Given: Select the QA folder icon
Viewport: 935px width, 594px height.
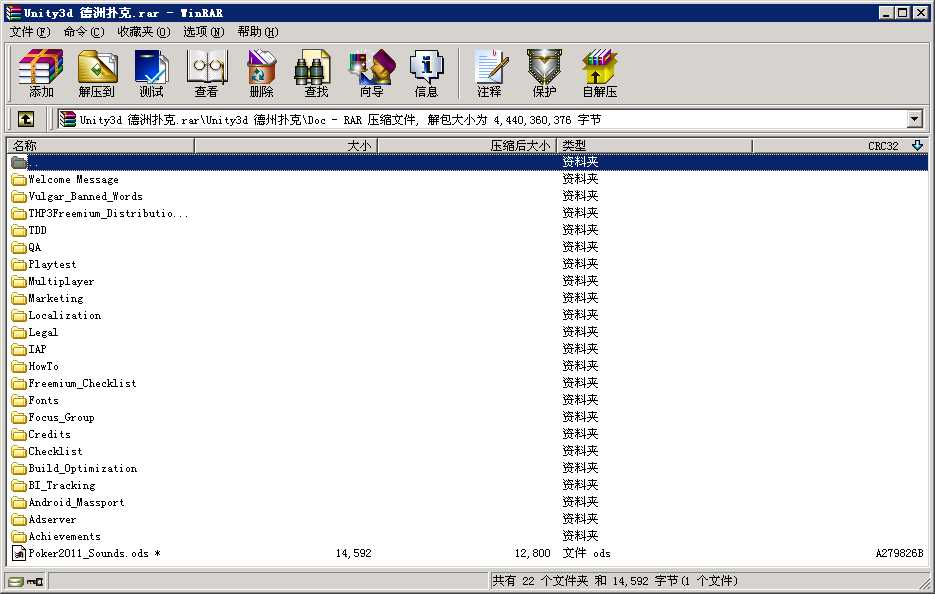Looking at the screenshot, I should [19, 248].
